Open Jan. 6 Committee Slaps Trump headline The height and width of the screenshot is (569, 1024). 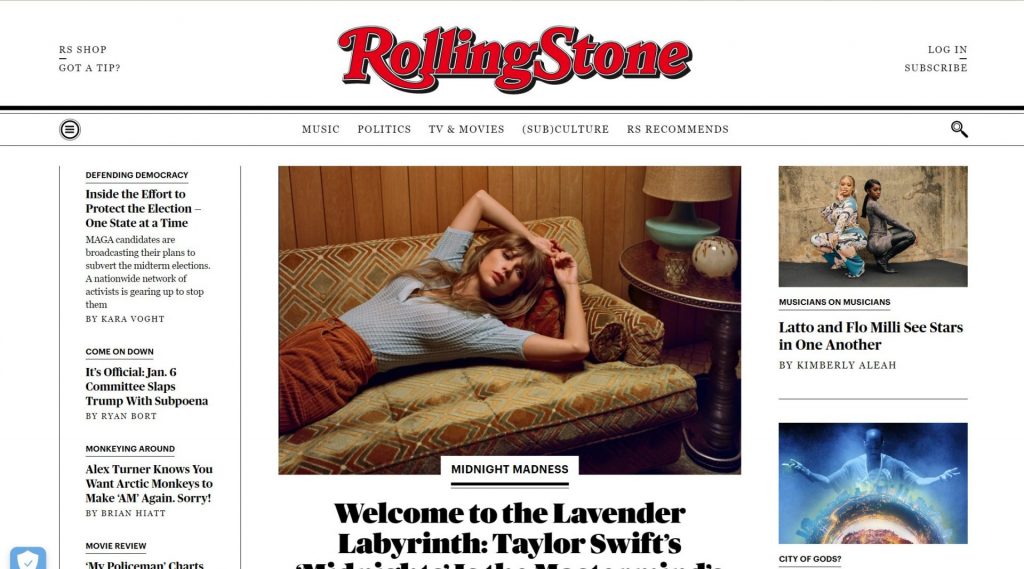147,386
